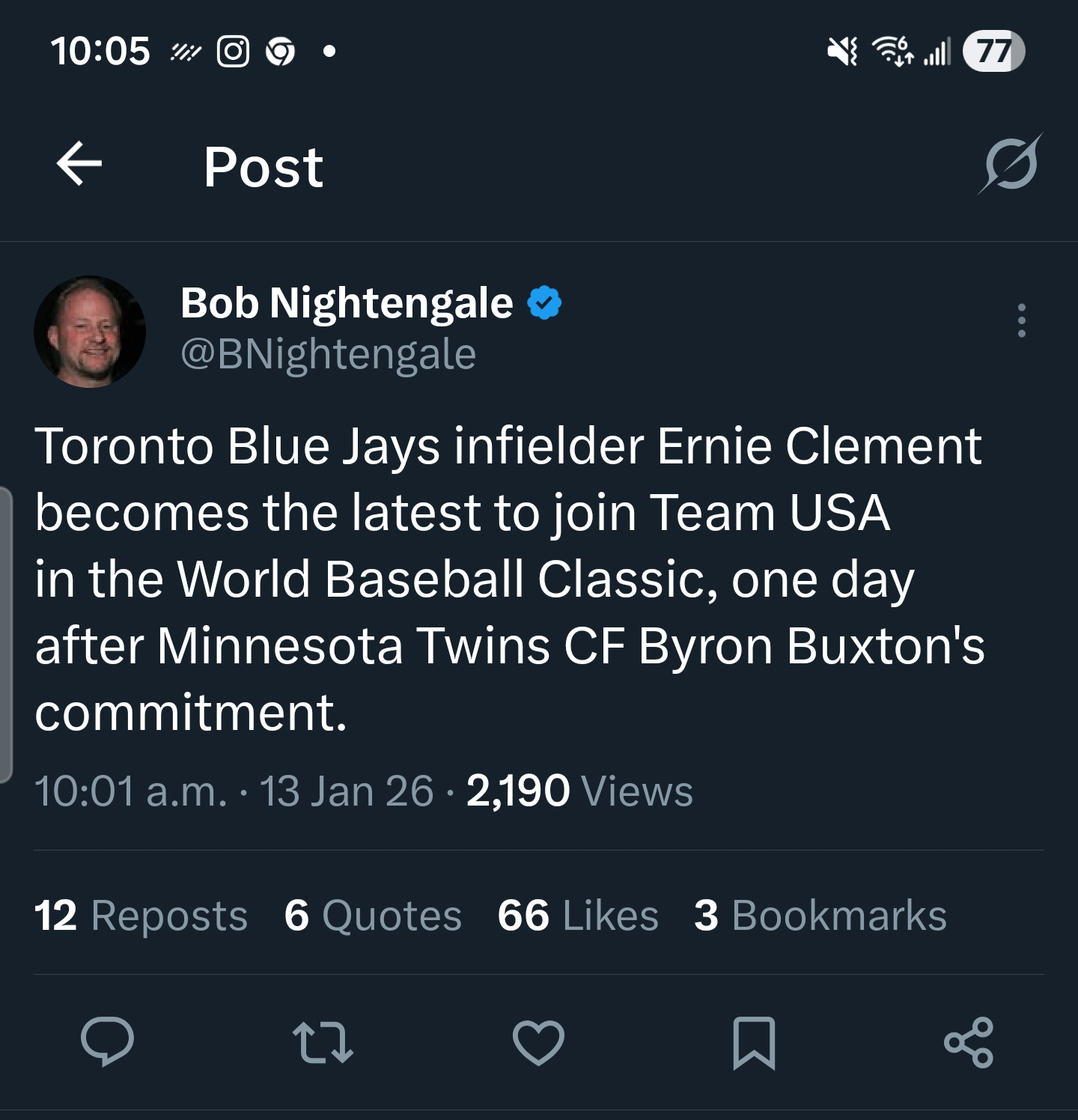Viewport: 1078px width, 1120px height.
Task: Tap the reply speech bubble icon
Action: [x=108, y=1041]
